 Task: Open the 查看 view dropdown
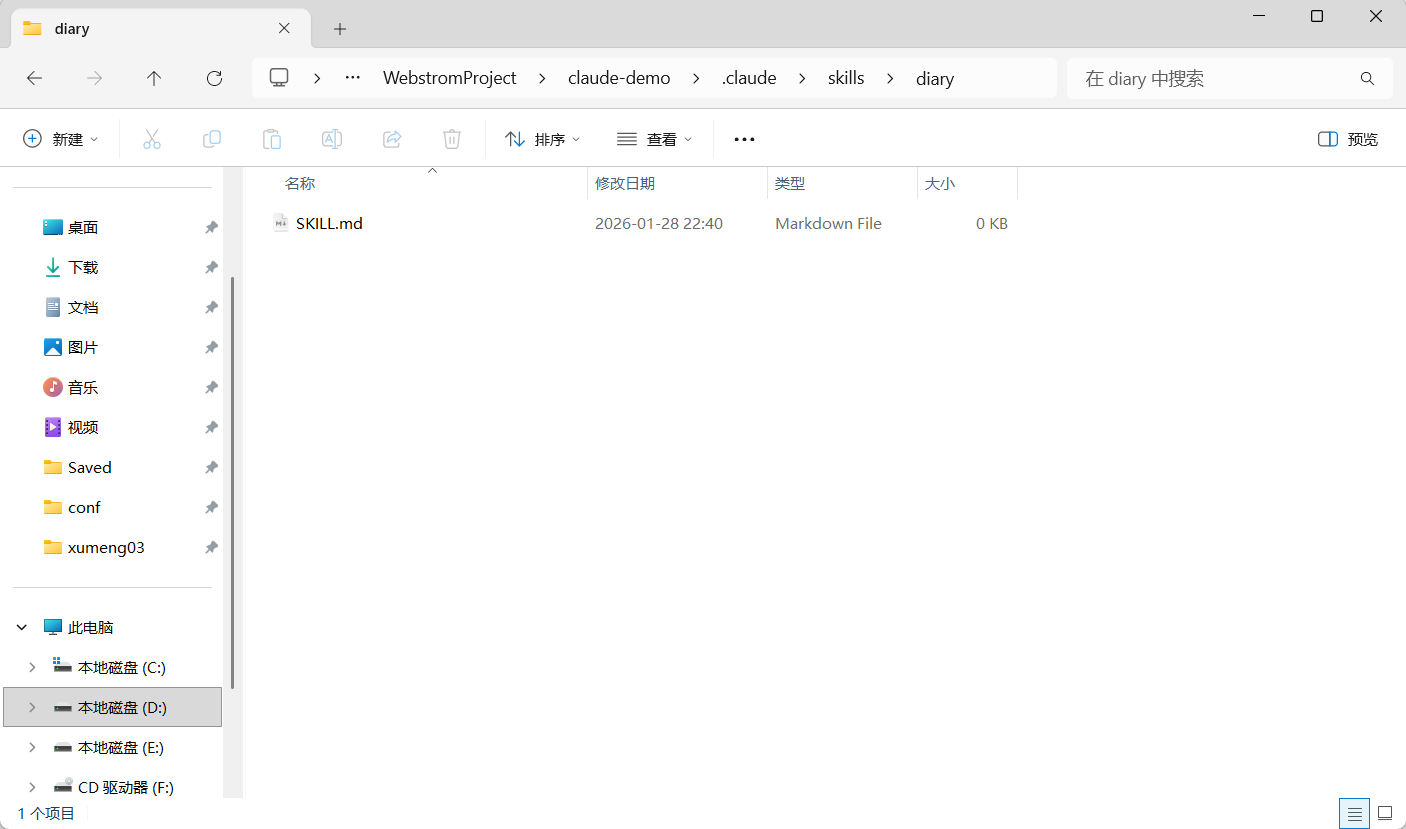(x=654, y=139)
